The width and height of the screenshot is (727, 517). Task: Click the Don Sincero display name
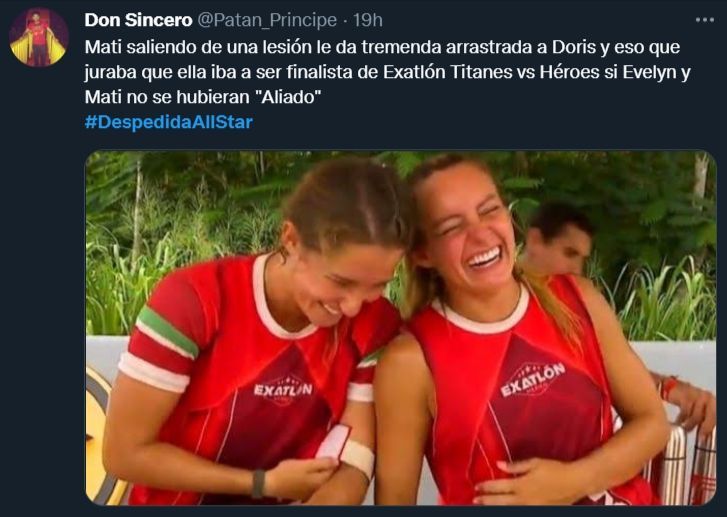tap(138, 20)
